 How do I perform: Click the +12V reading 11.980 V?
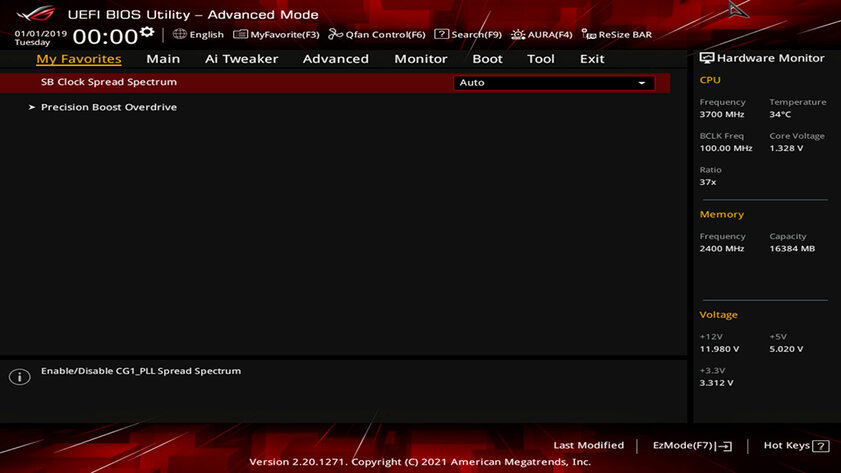pyautogui.click(x=719, y=349)
